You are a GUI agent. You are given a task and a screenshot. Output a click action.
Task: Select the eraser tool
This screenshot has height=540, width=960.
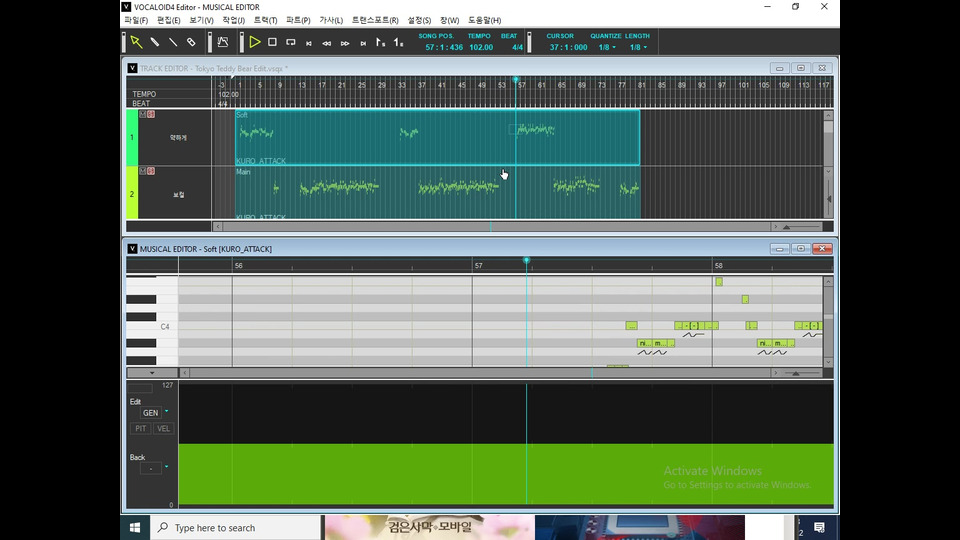[x=191, y=42]
